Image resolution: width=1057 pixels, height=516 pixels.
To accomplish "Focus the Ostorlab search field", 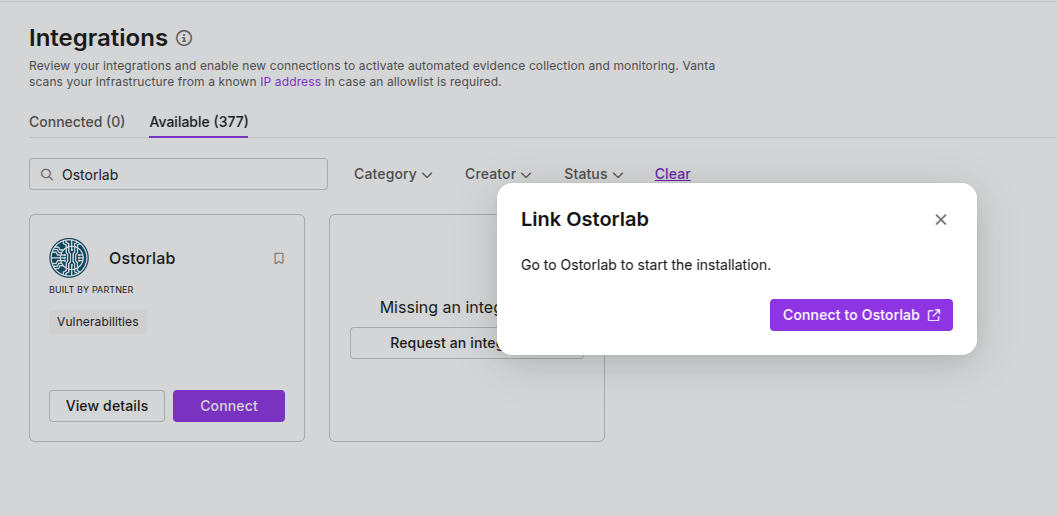I will tap(179, 174).
